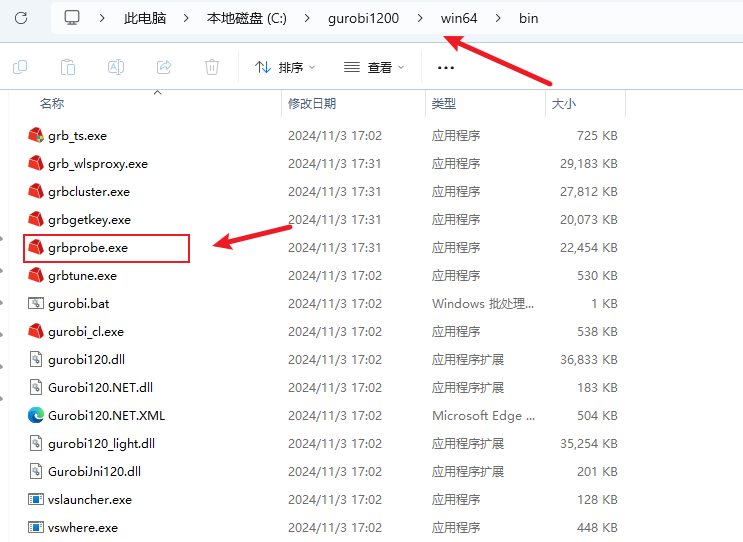Expand the chevron after 此电脑
Image resolution: width=743 pixels, height=542 pixels.
click(186, 18)
